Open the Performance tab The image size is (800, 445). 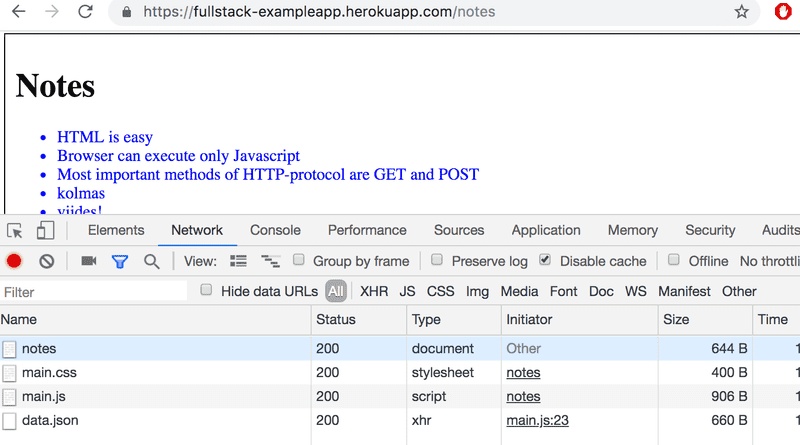(x=367, y=230)
